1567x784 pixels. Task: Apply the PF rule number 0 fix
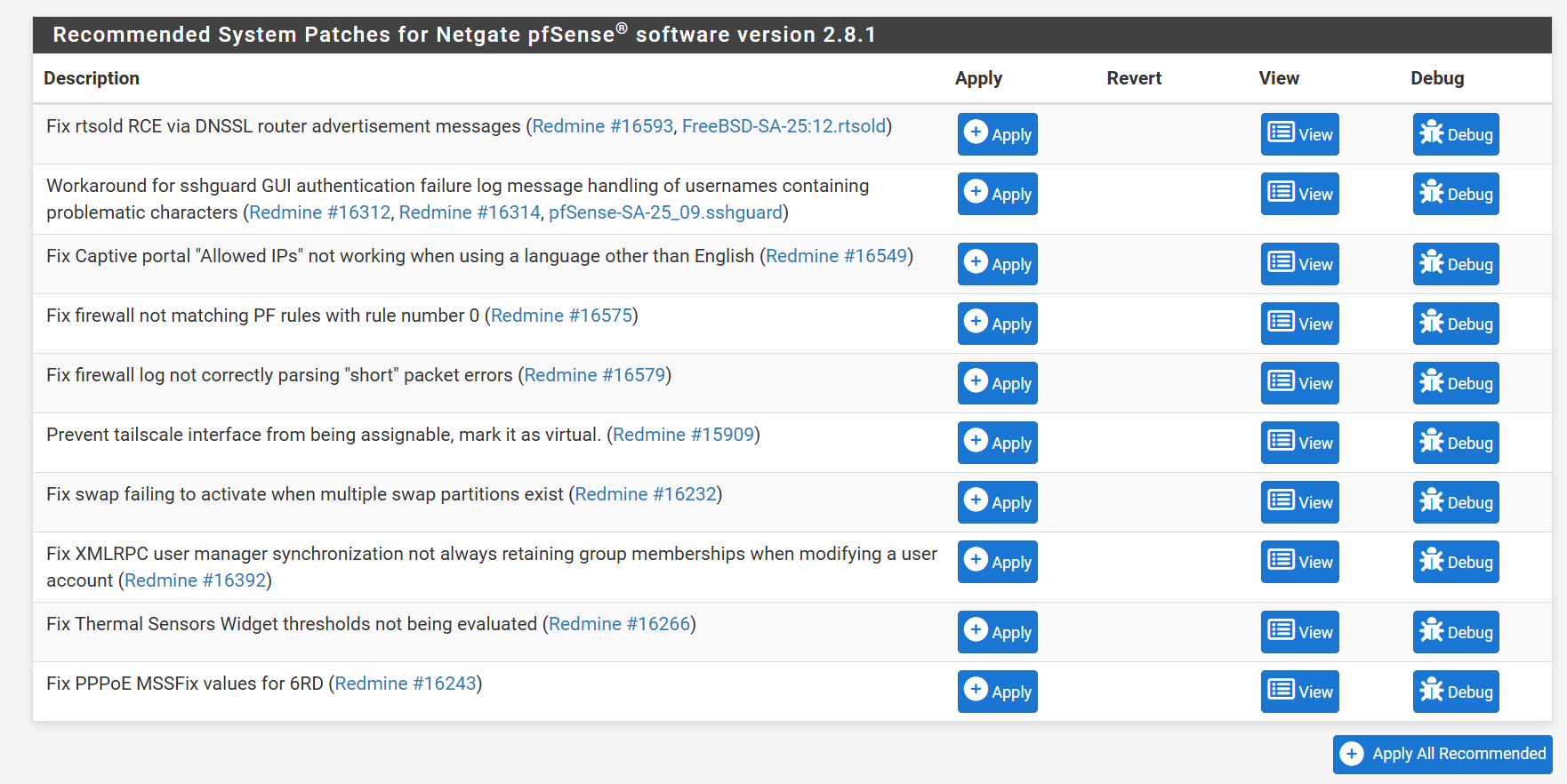coord(997,324)
